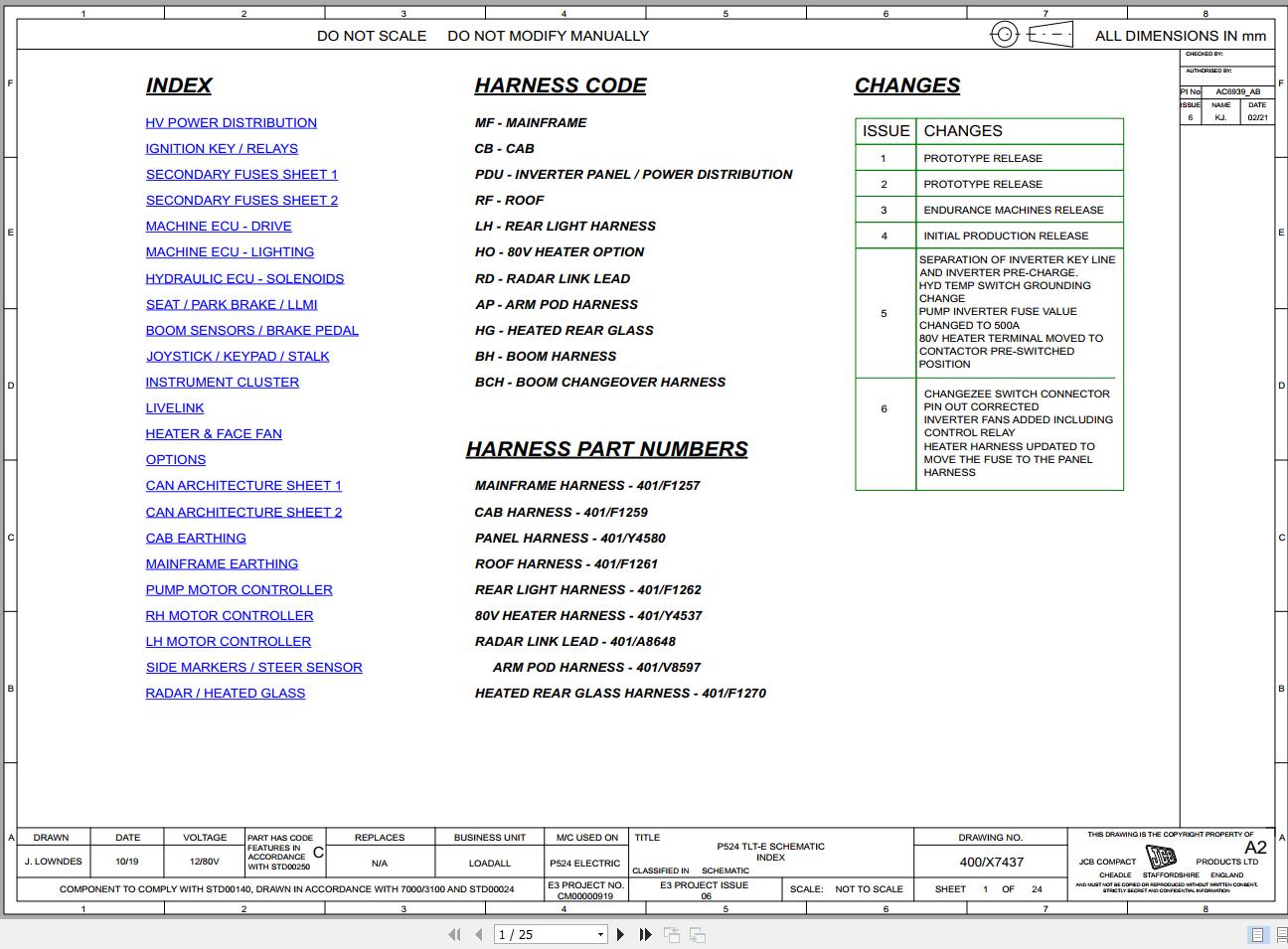Click drawing number 400/X7437
The width and height of the screenshot is (1288, 949).
[x=991, y=862]
